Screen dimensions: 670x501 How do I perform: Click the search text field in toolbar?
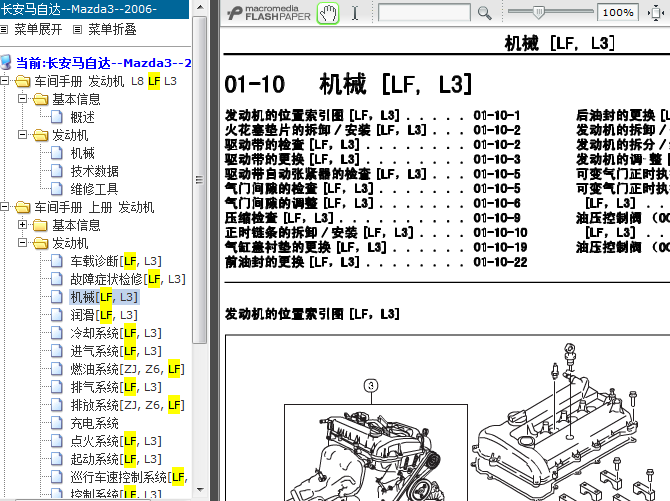(x=424, y=13)
